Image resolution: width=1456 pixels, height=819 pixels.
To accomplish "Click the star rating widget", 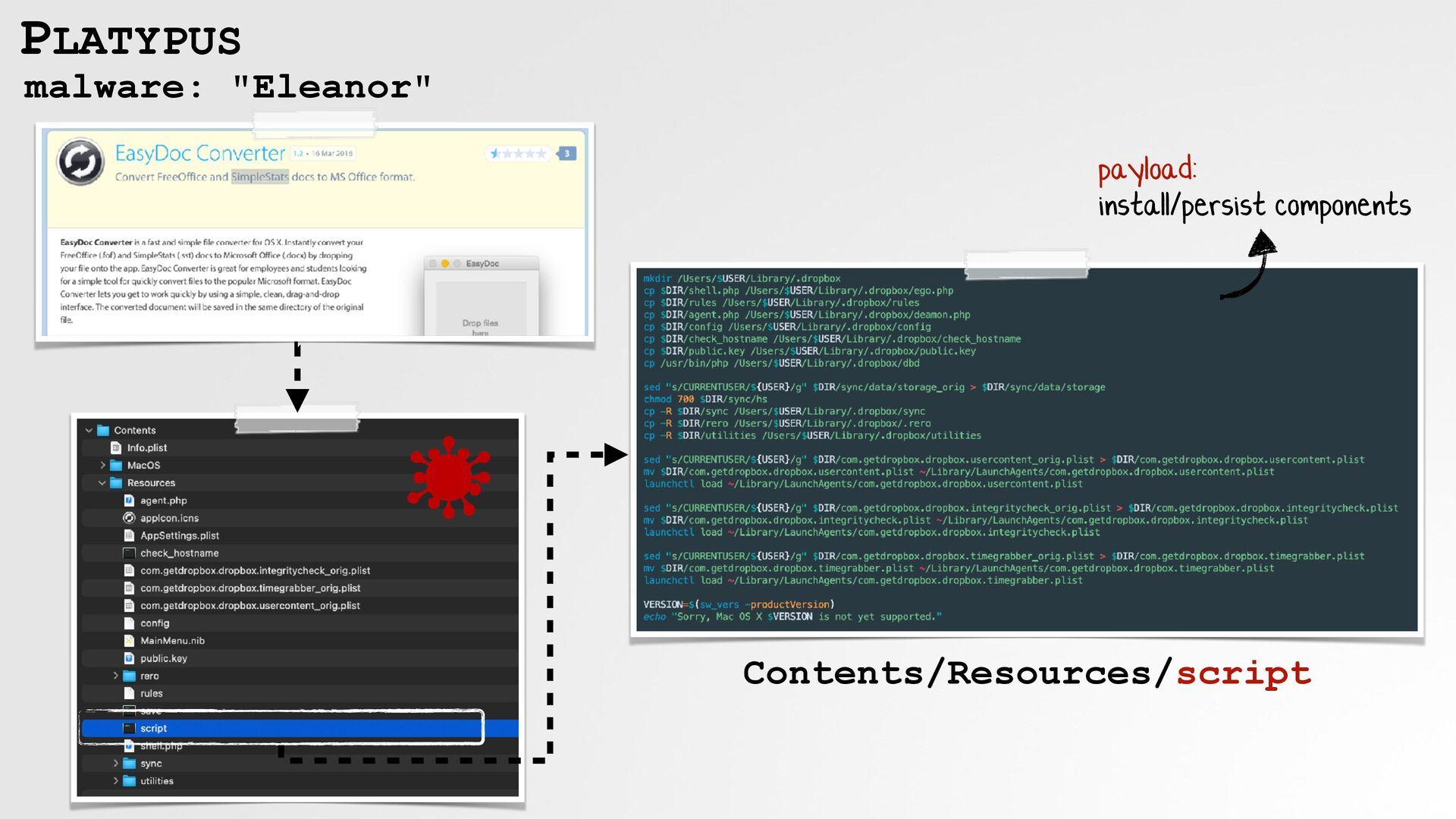I will (519, 154).
